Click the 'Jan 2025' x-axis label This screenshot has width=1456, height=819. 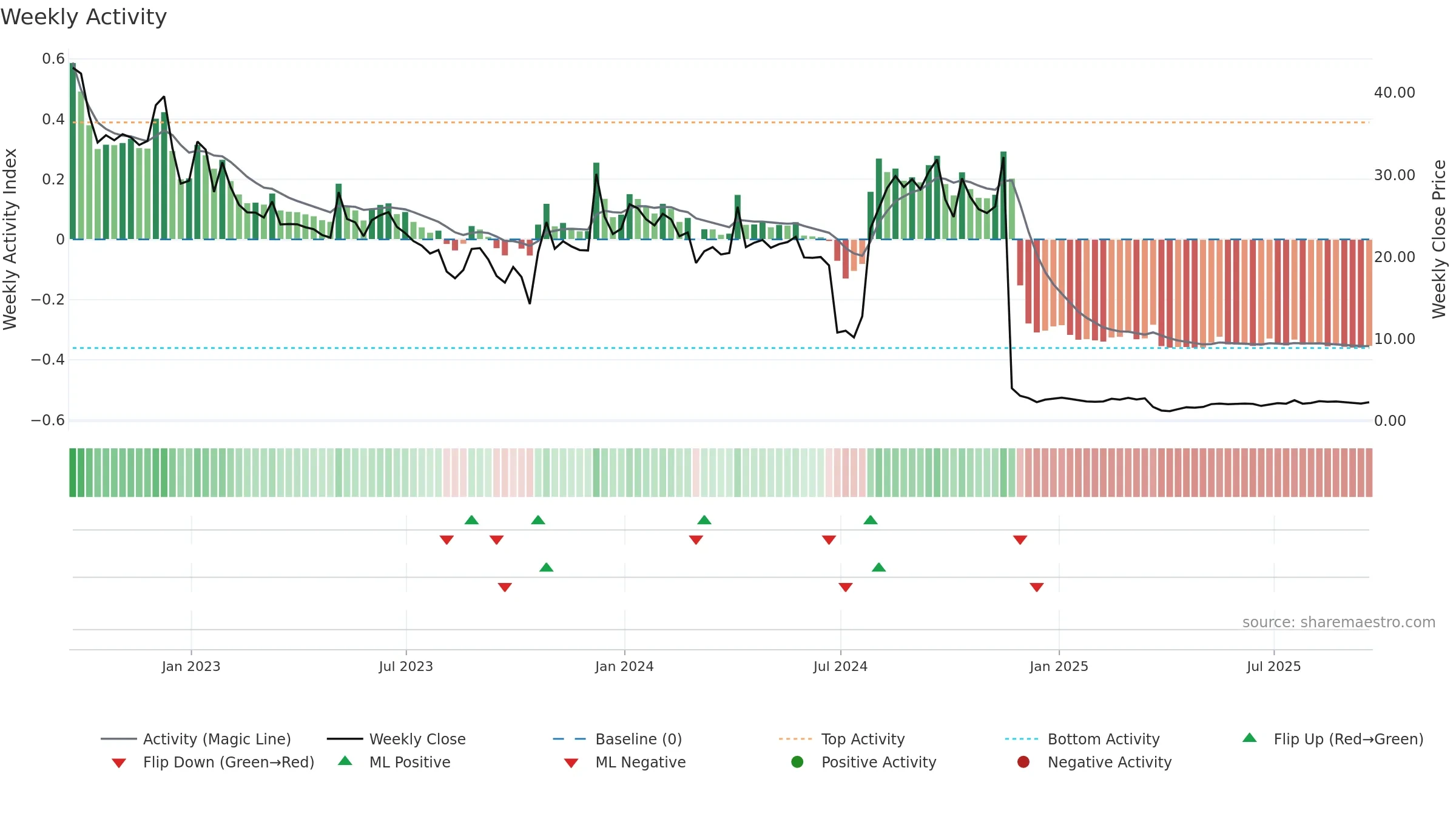tap(1059, 666)
